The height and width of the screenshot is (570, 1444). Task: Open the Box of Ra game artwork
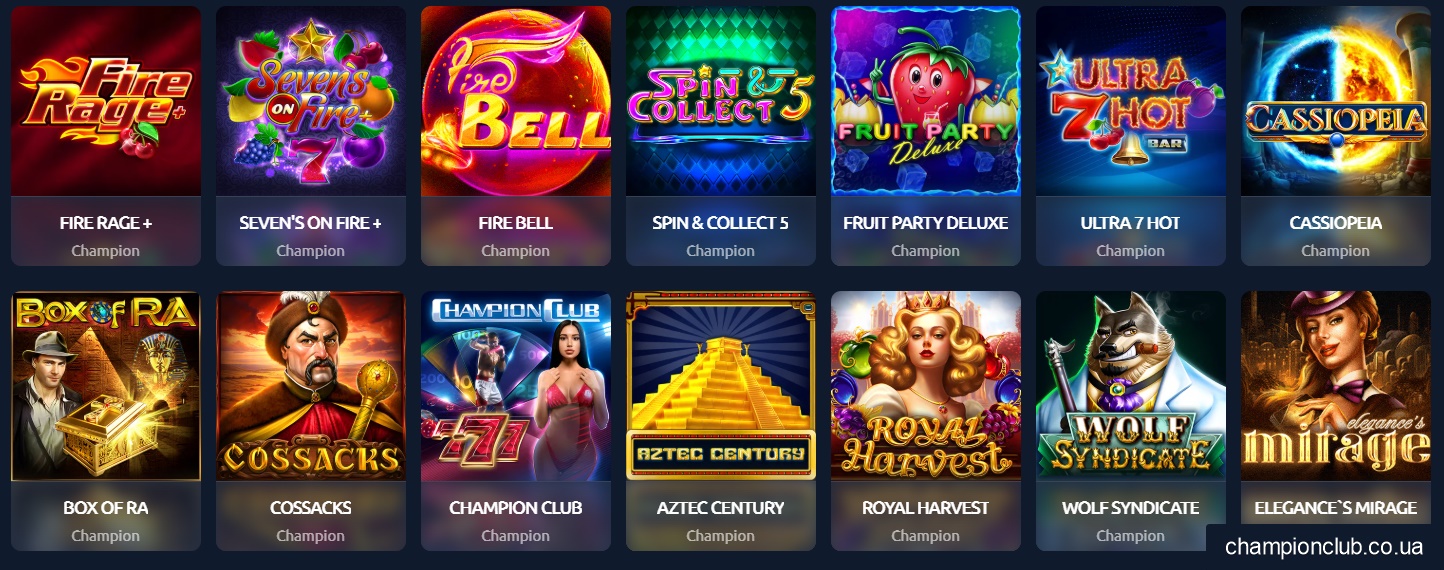coord(106,386)
